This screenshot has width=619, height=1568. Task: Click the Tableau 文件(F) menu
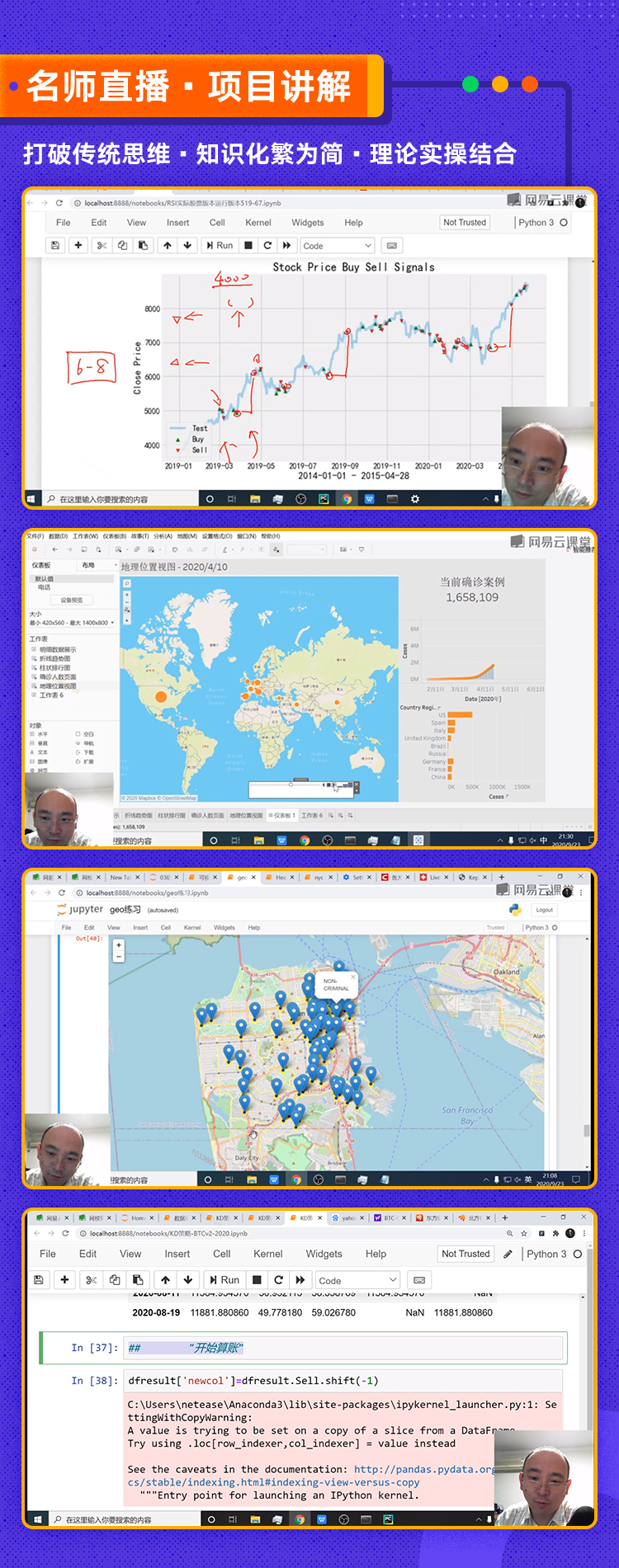point(35,536)
